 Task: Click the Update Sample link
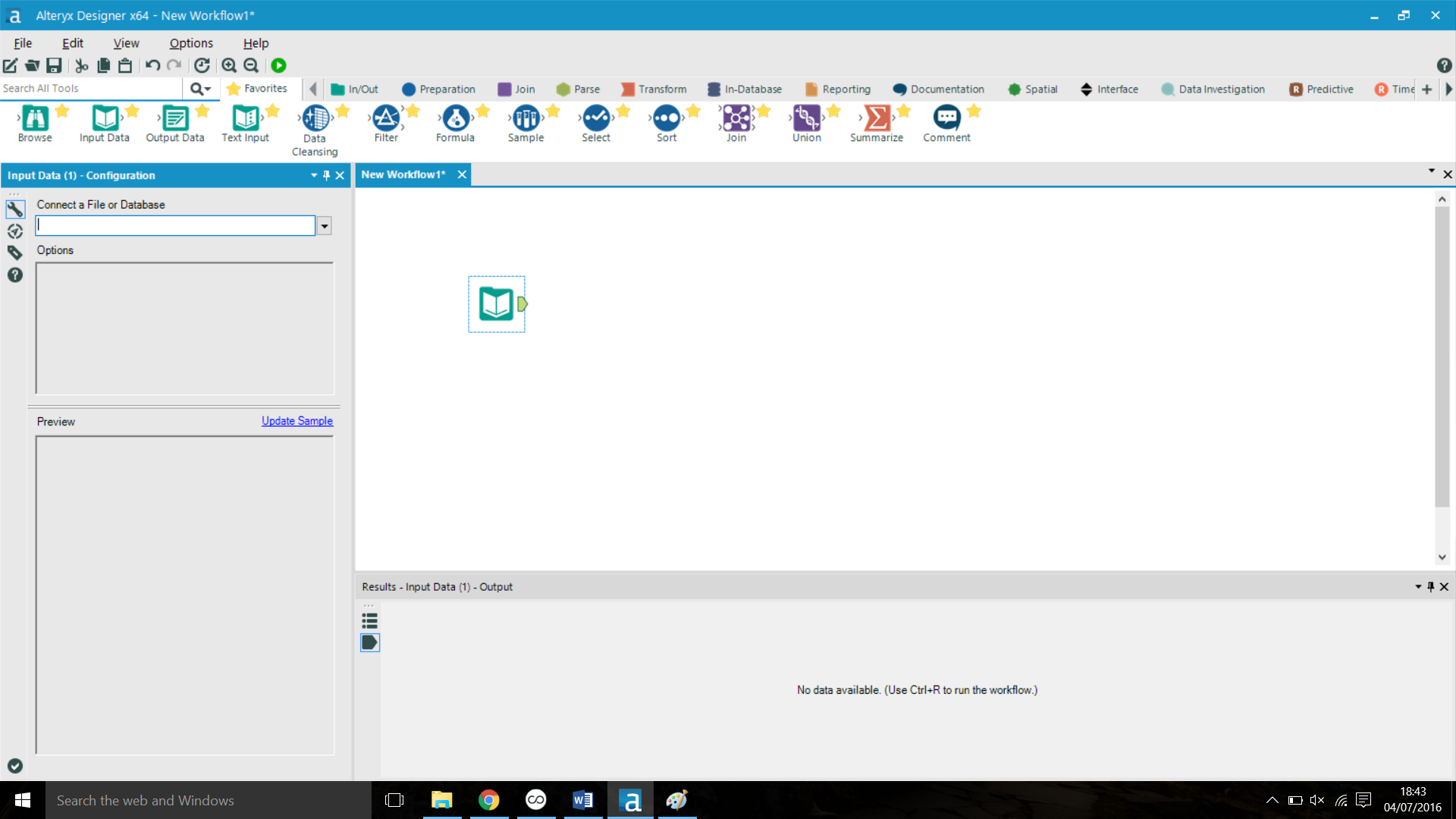297,421
